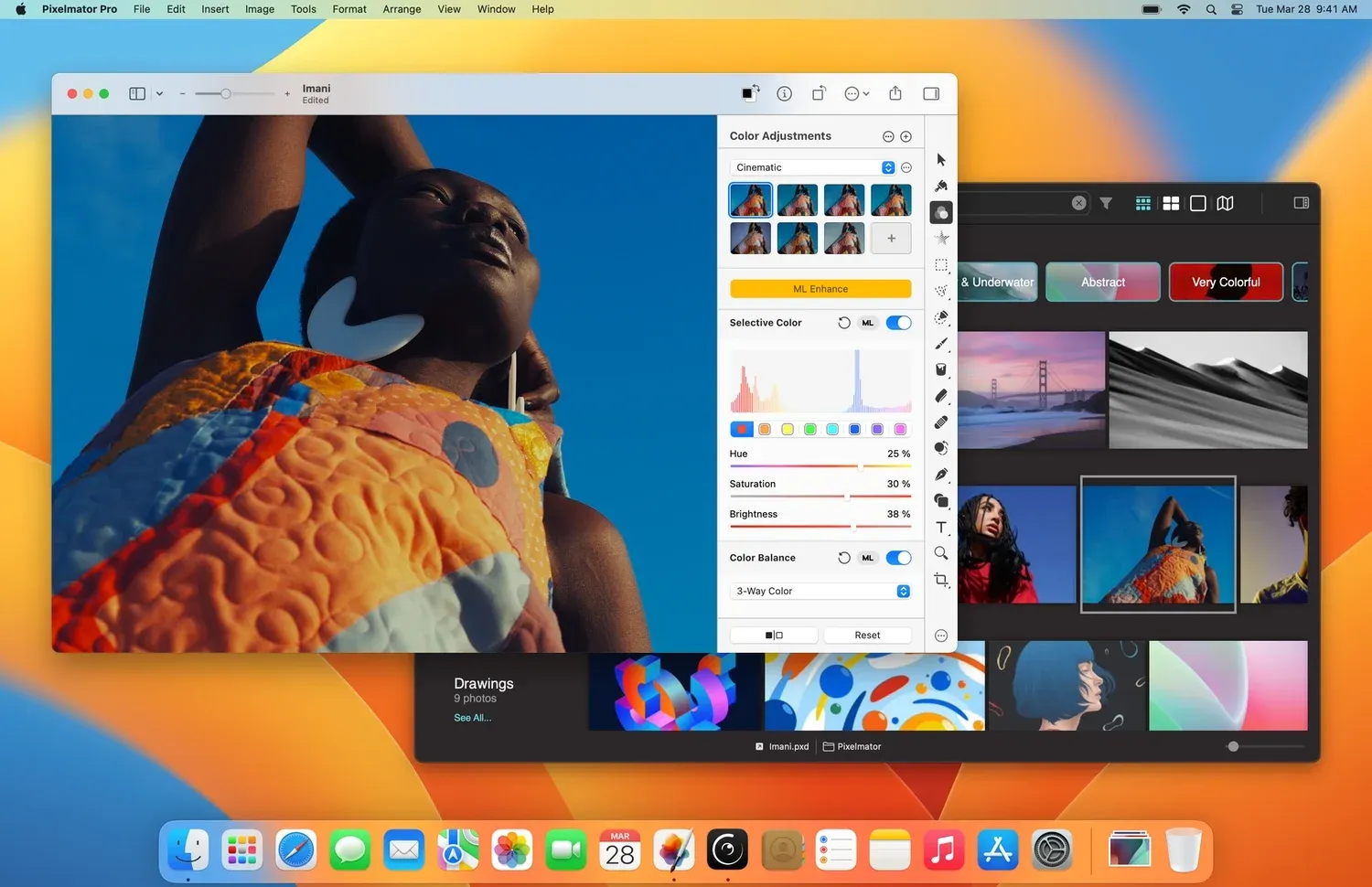Select the Arrange arrow tool
Viewport: 1372px width, 887px height.
(x=941, y=160)
